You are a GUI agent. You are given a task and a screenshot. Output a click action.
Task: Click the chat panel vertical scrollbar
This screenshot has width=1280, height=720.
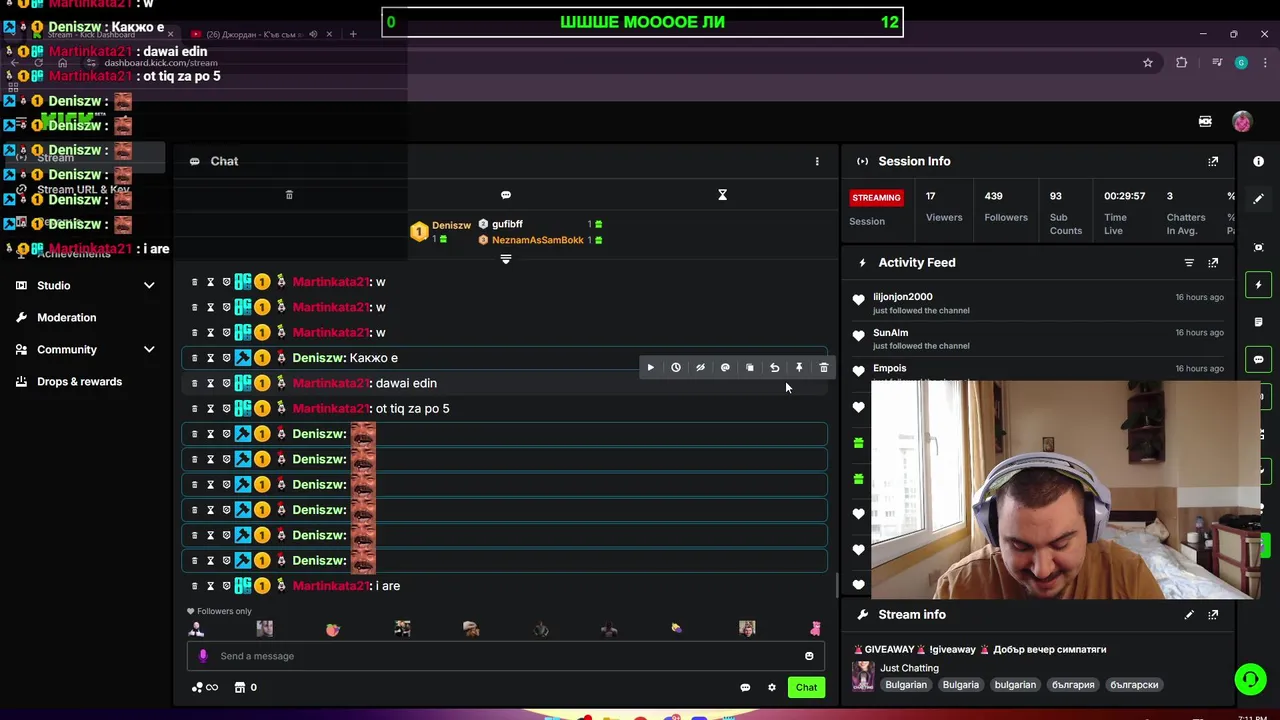point(836,585)
